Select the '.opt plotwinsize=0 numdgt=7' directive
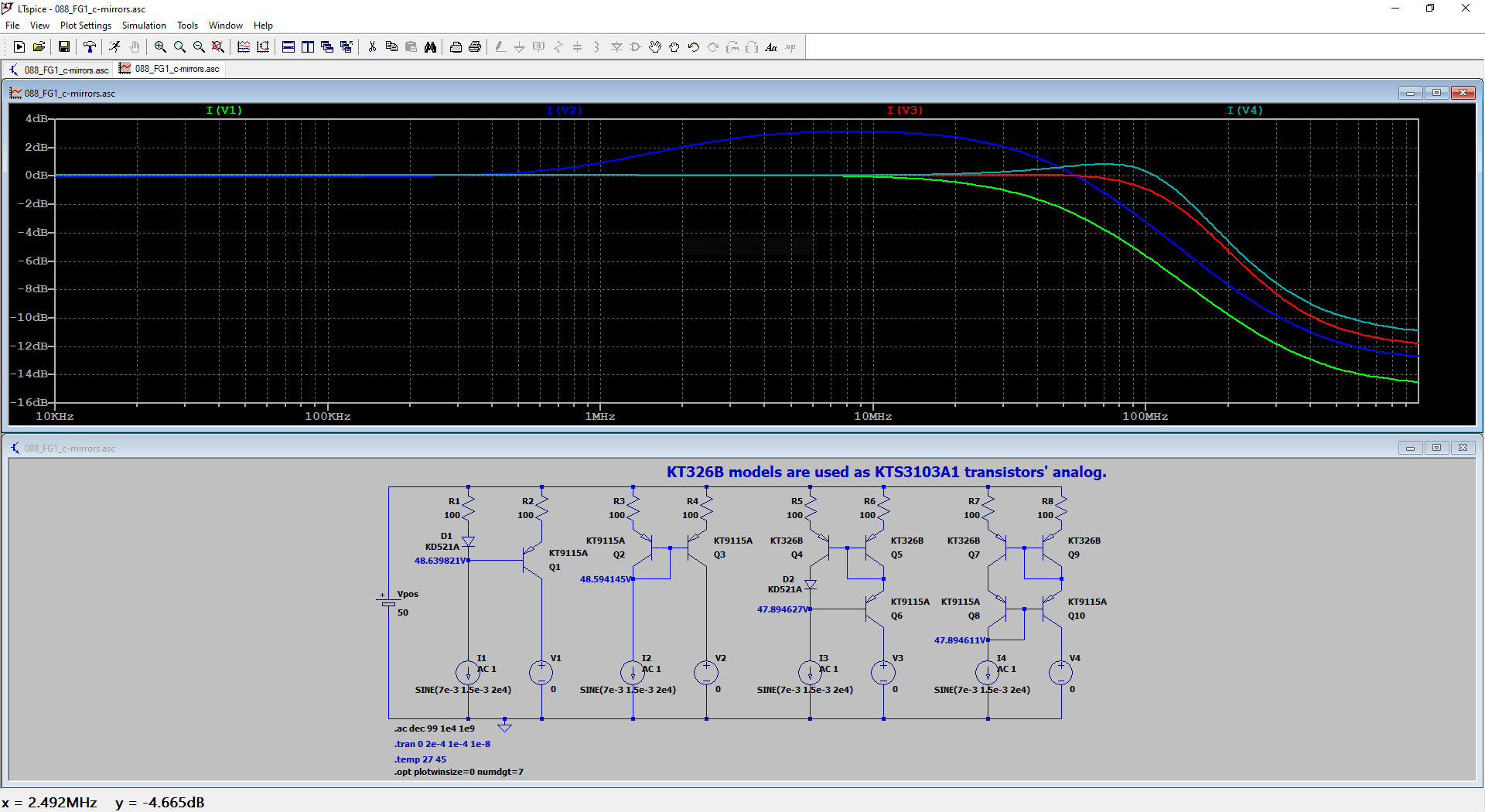The width and height of the screenshot is (1485, 812). point(459,772)
